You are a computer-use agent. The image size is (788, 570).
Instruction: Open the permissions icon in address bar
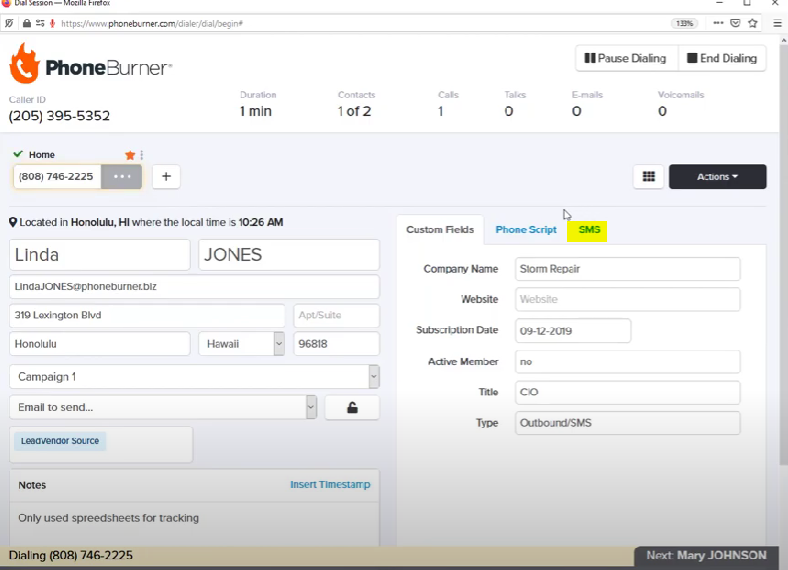40,23
